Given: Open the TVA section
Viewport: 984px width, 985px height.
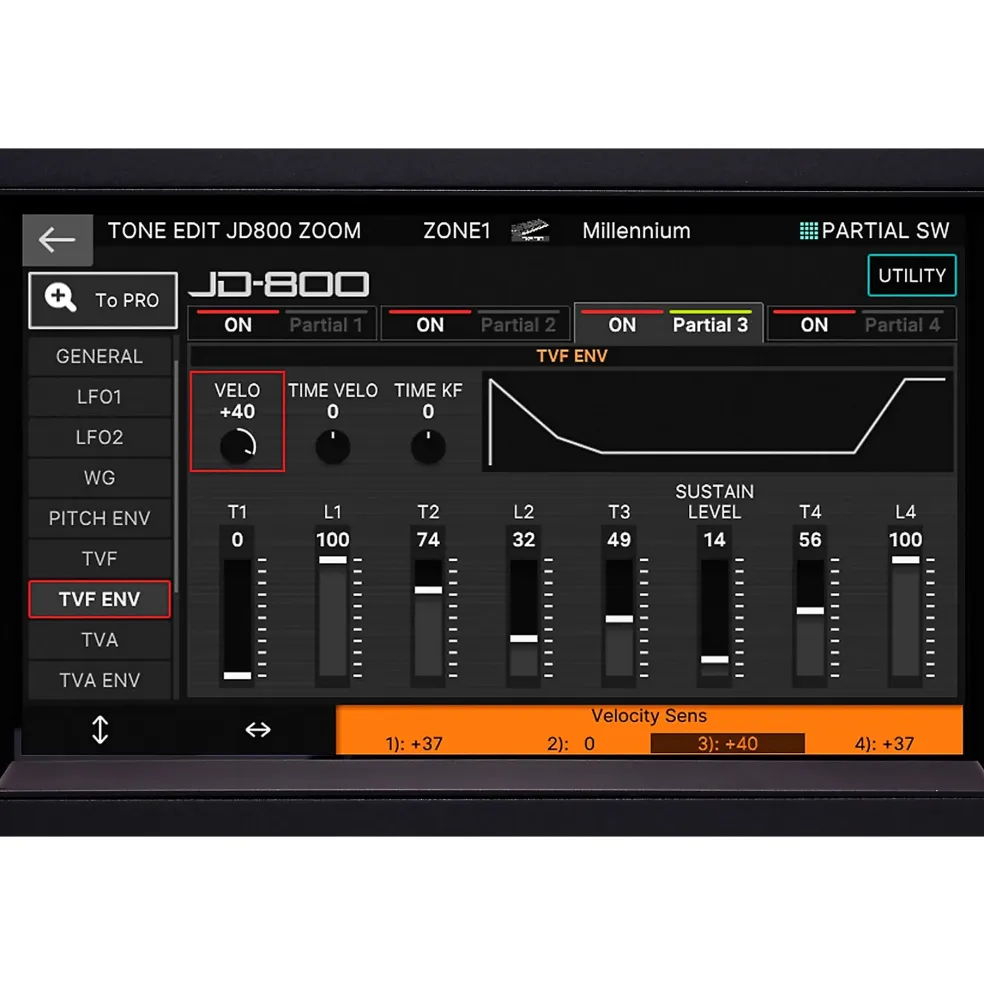Looking at the screenshot, I should (x=99, y=639).
